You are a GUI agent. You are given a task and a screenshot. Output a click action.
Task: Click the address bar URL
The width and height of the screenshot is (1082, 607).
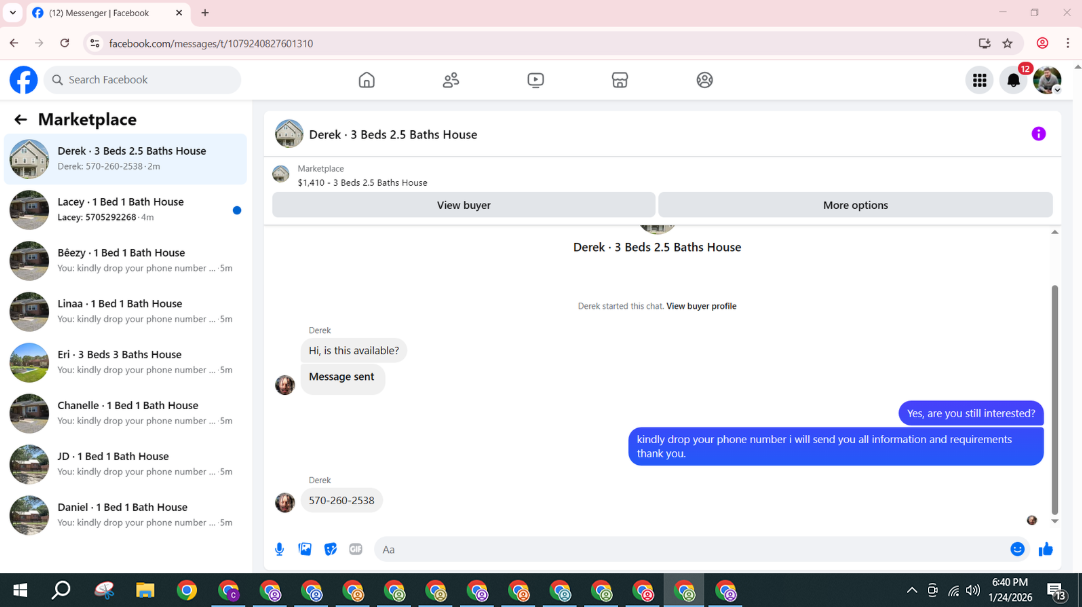coord(211,43)
